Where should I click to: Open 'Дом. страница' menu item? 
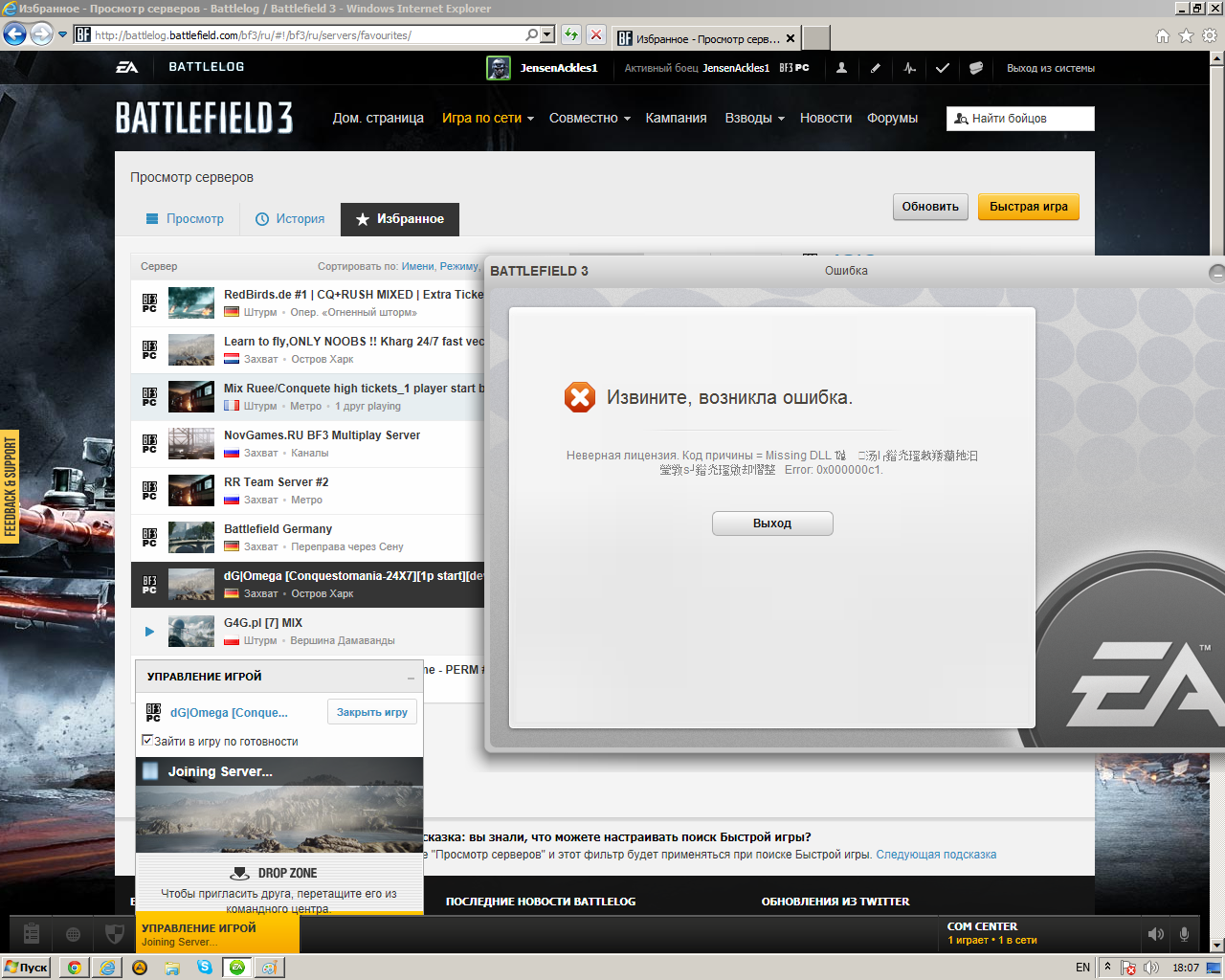click(378, 118)
